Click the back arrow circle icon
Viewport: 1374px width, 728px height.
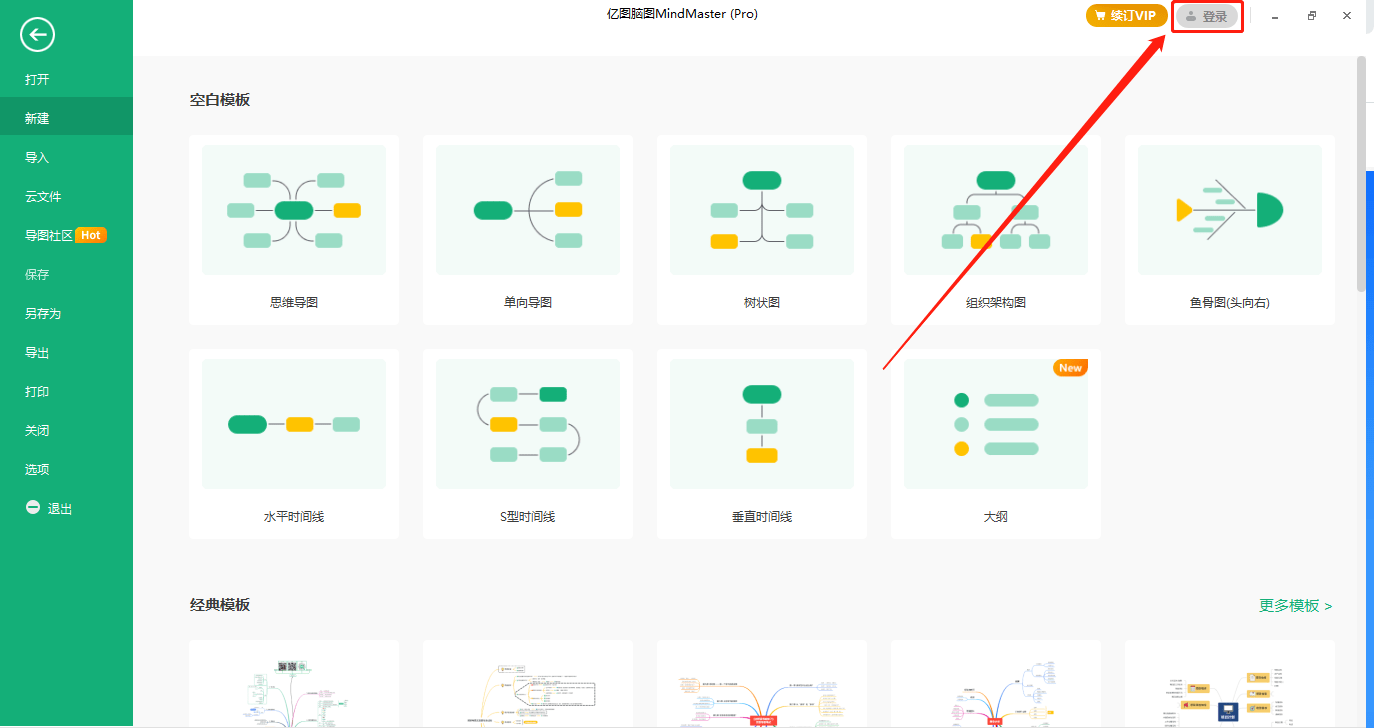click(x=37, y=35)
